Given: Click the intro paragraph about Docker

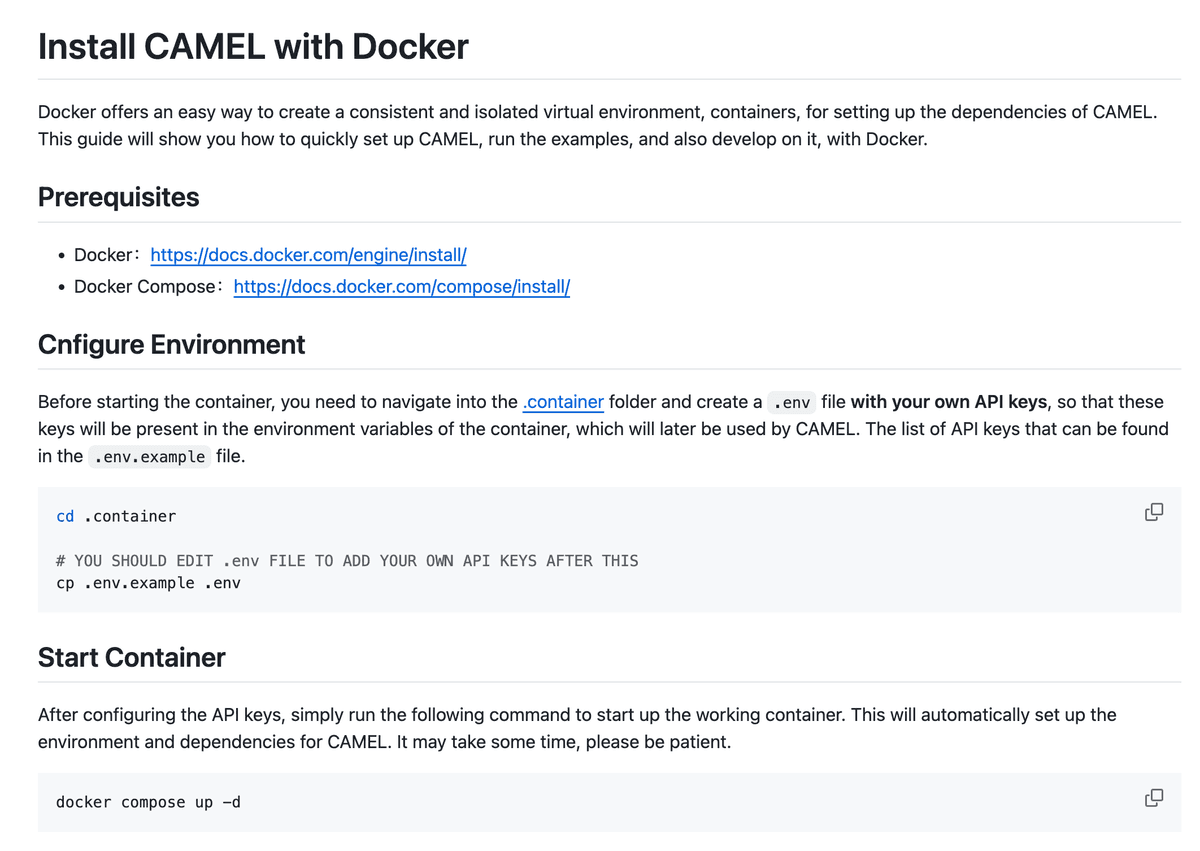Looking at the screenshot, I should coord(597,126).
